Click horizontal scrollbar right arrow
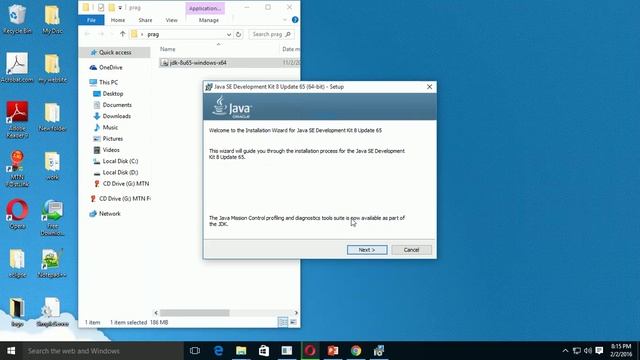This screenshot has height=360, width=640. (x=296, y=313)
